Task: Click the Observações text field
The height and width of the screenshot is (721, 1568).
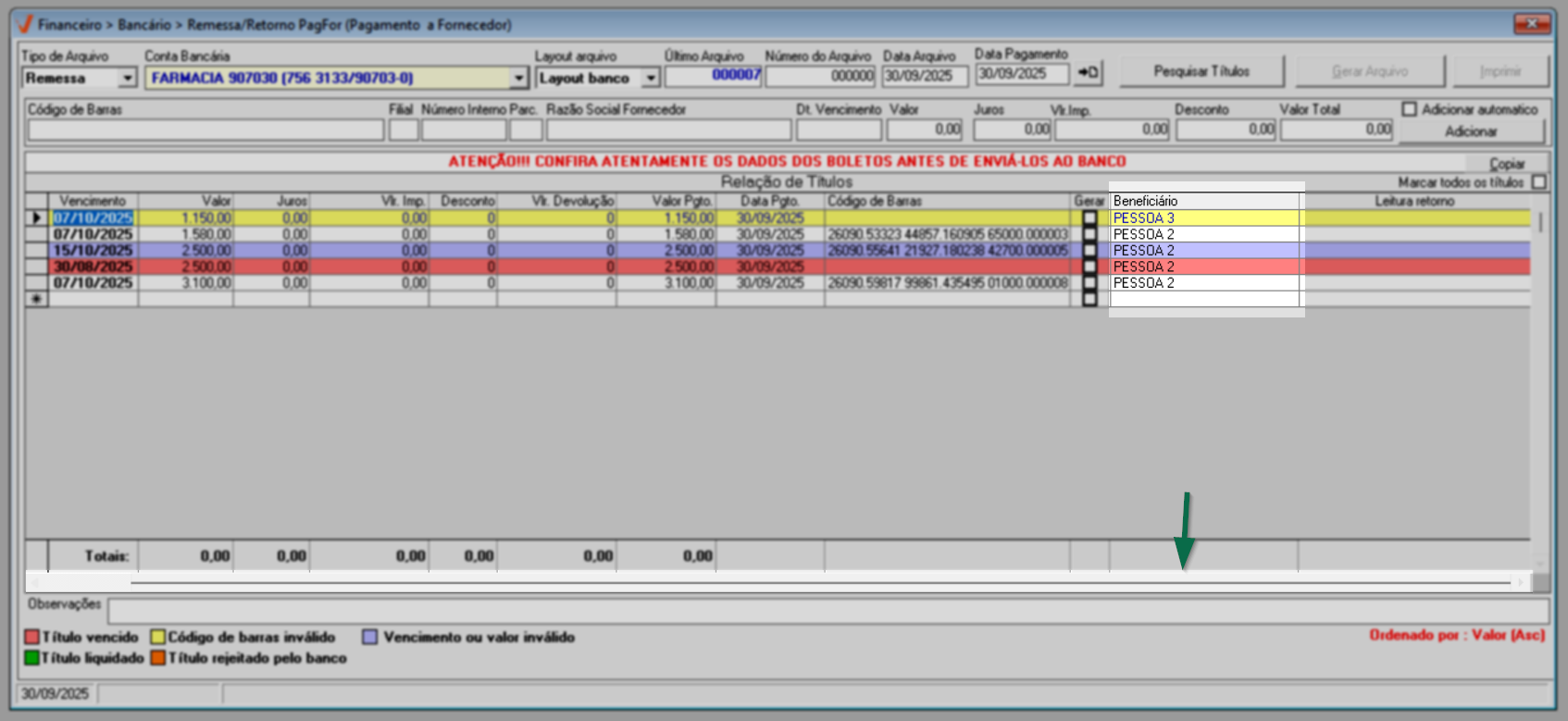Action: [x=828, y=610]
